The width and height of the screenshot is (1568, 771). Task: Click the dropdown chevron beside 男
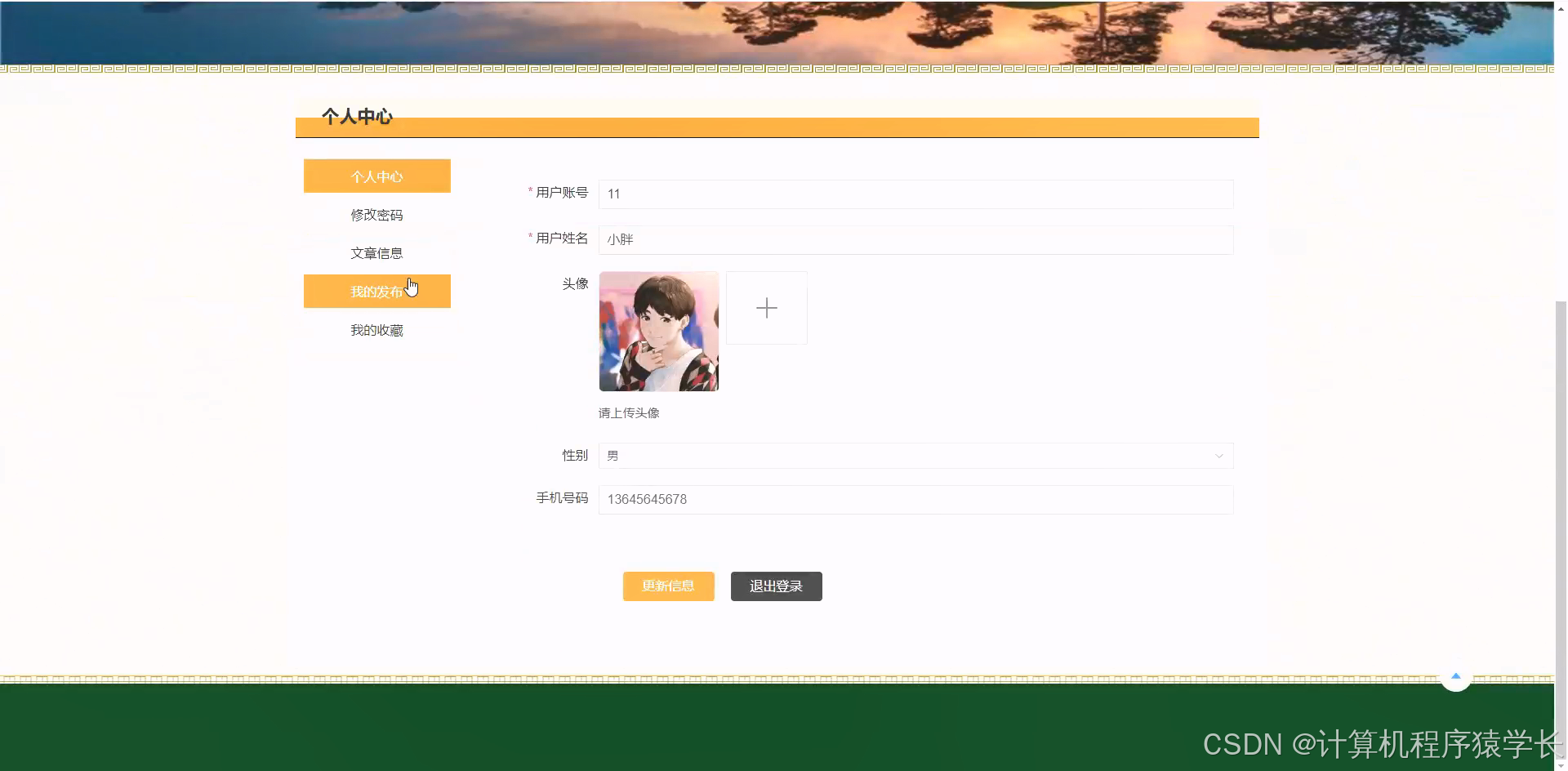[1219, 456]
